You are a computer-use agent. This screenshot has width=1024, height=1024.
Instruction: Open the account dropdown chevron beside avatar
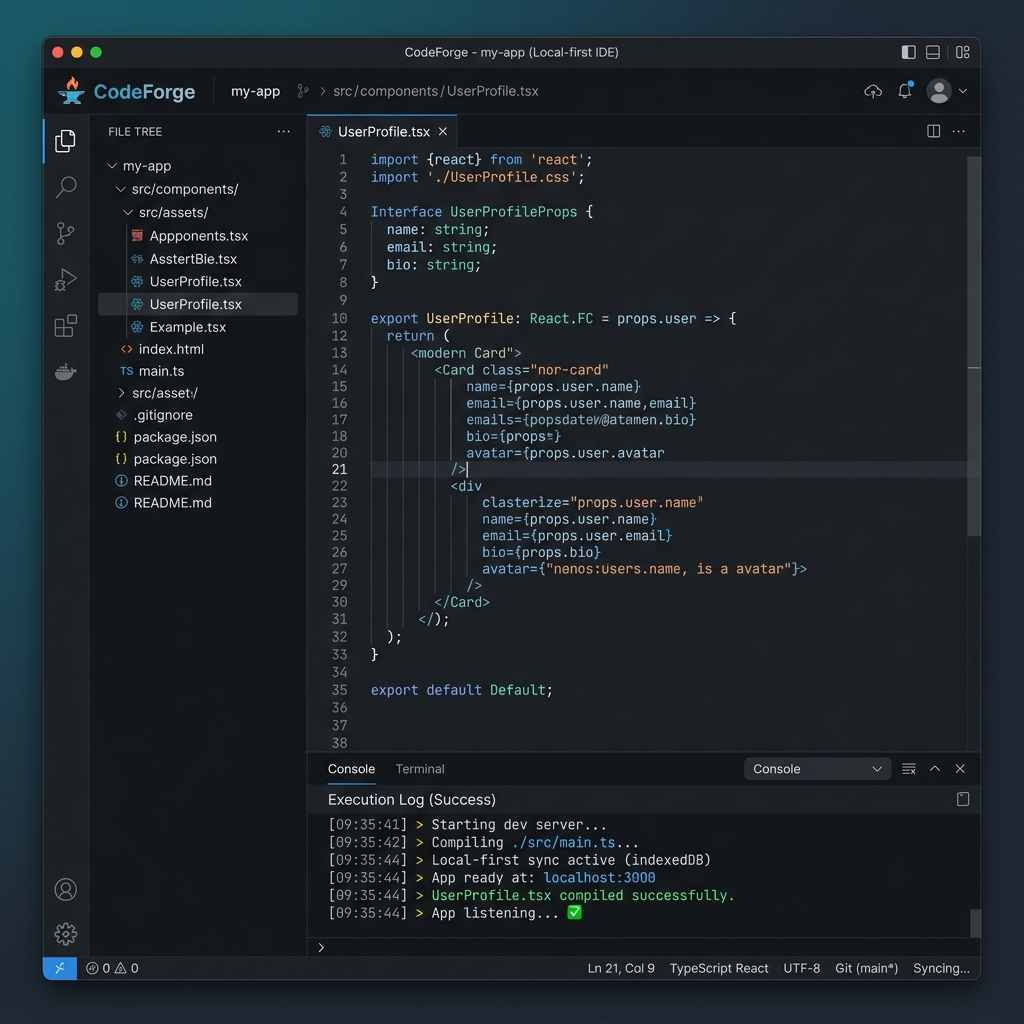click(x=963, y=91)
